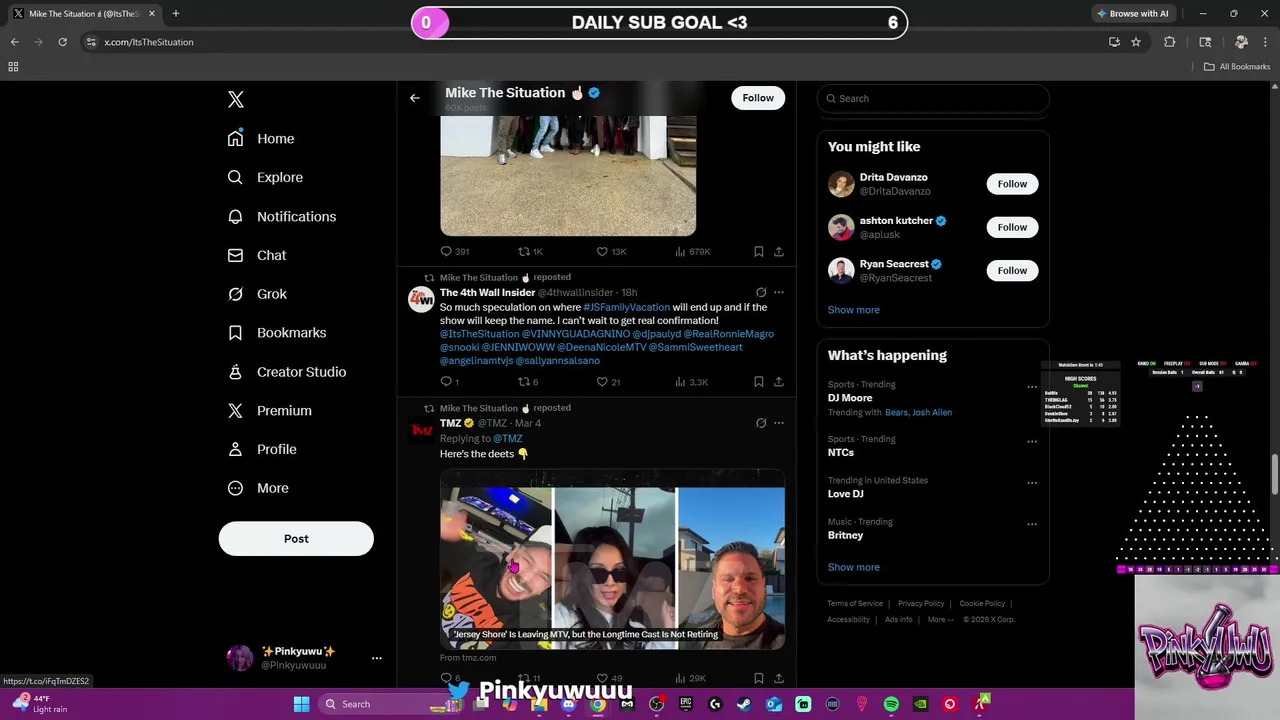
Task: Open Grok action on 4th Wall Insider post
Action: click(x=761, y=293)
